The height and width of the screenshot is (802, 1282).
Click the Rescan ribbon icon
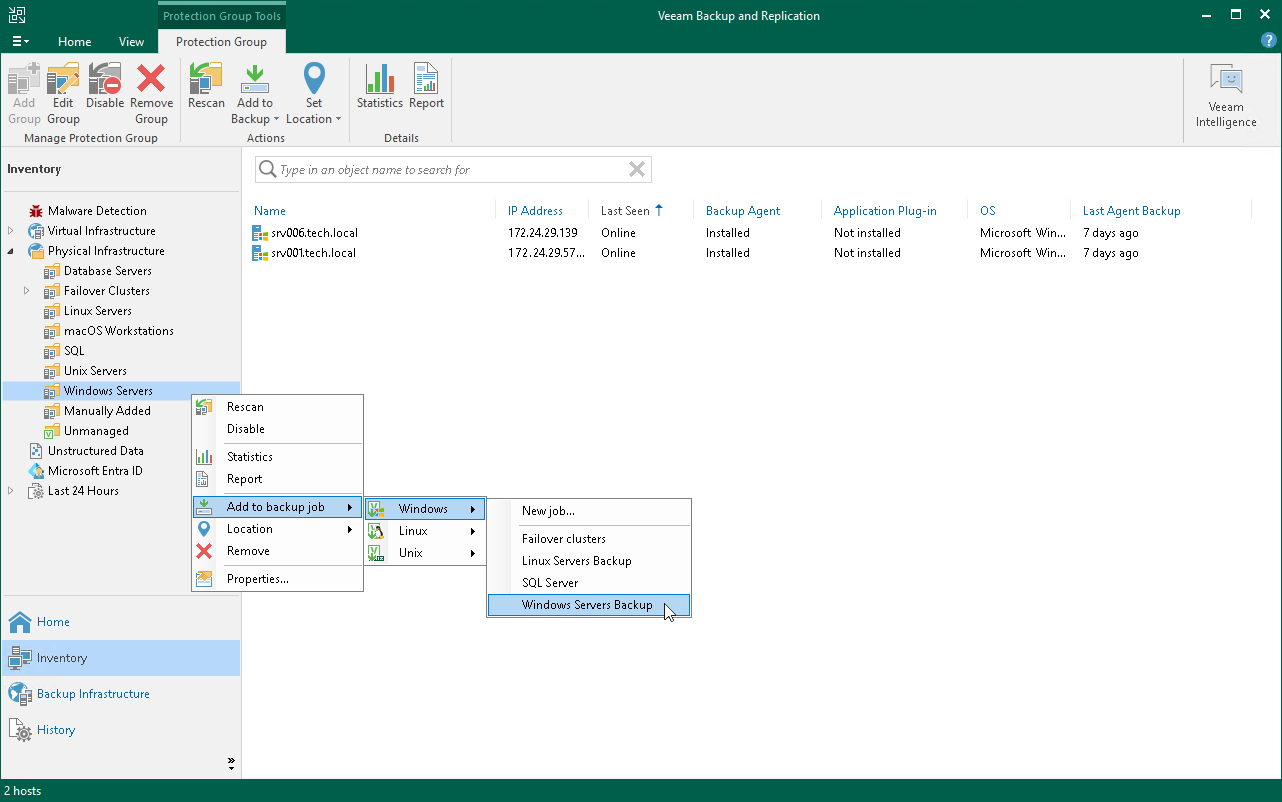click(x=206, y=78)
